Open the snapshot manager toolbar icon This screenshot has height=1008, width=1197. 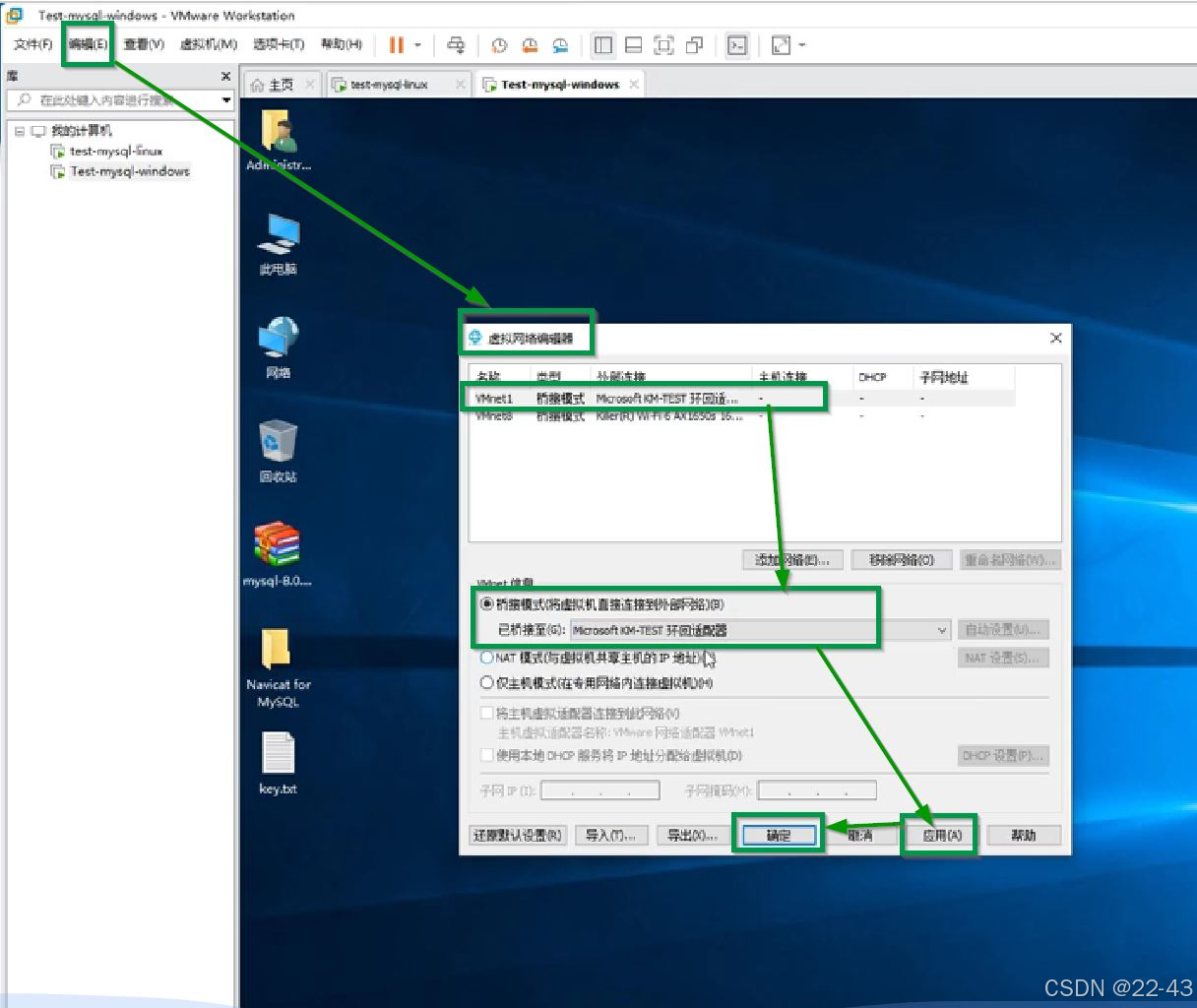tap(560, 45)
